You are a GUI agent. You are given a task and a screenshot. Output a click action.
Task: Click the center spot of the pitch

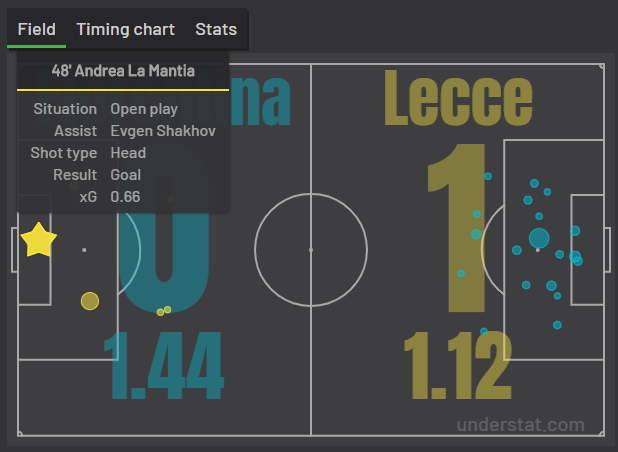[311, 250]
